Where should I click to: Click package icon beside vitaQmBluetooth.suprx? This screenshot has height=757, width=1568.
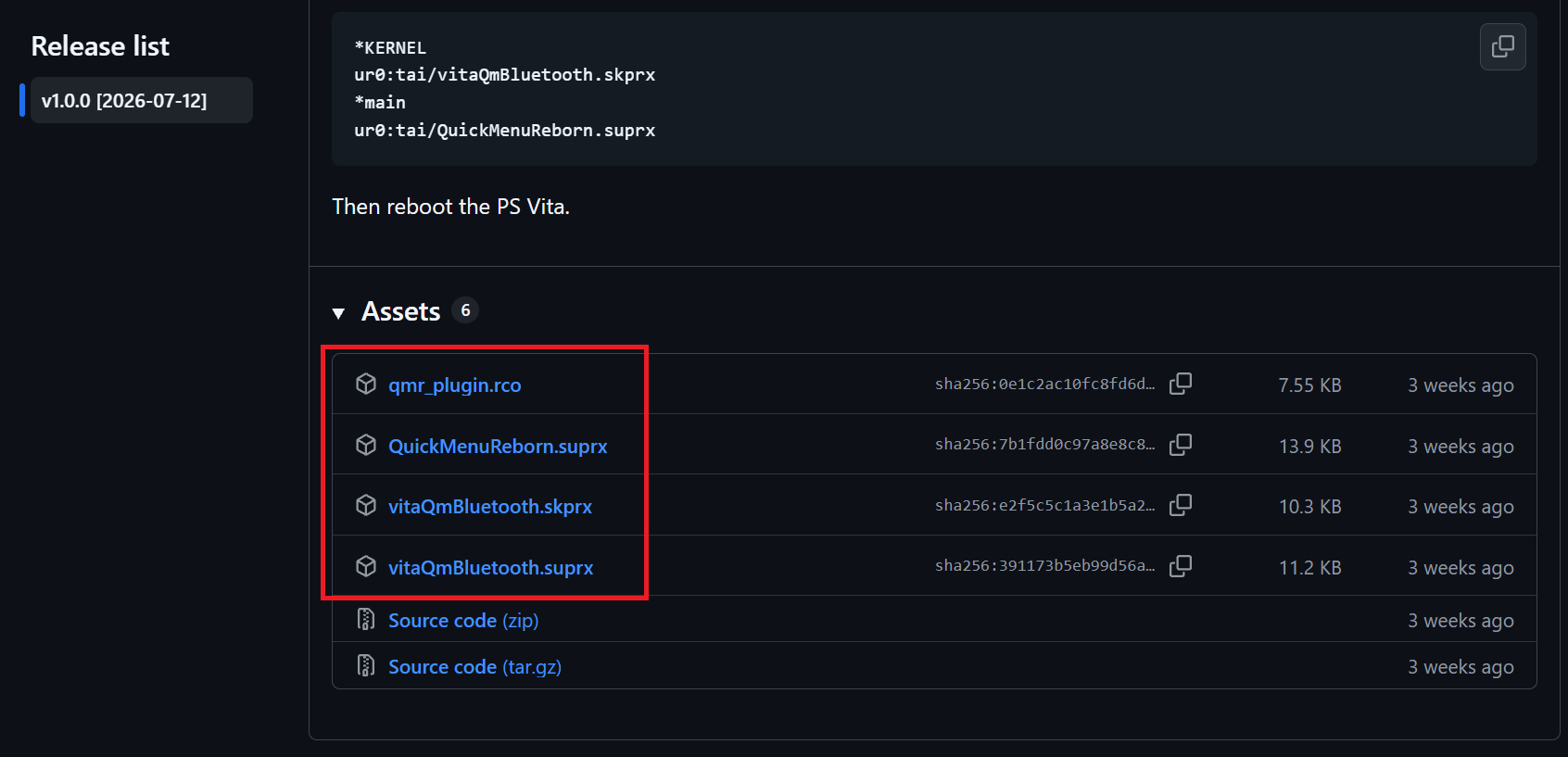click(366, 566)
